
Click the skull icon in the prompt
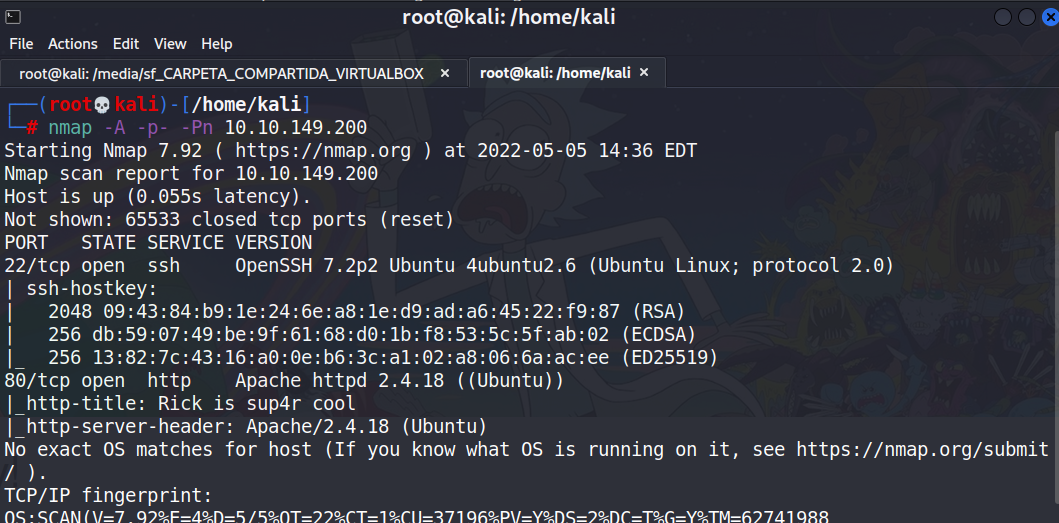pos(101,105)
